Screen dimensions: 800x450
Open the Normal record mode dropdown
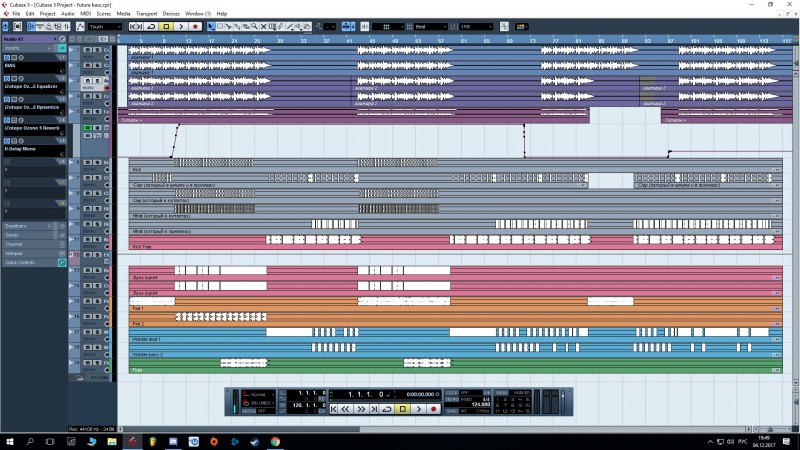[x=259, y=394]
